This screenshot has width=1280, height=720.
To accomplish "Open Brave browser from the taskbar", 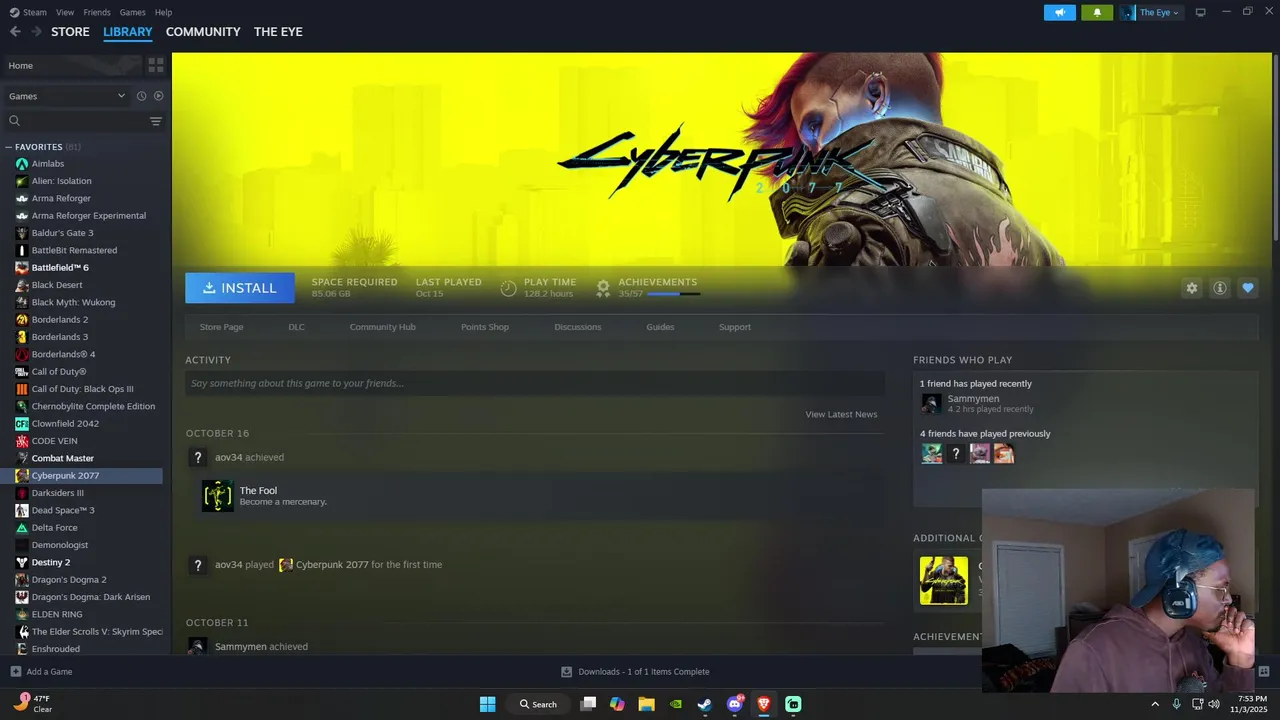I will (764, 704).
